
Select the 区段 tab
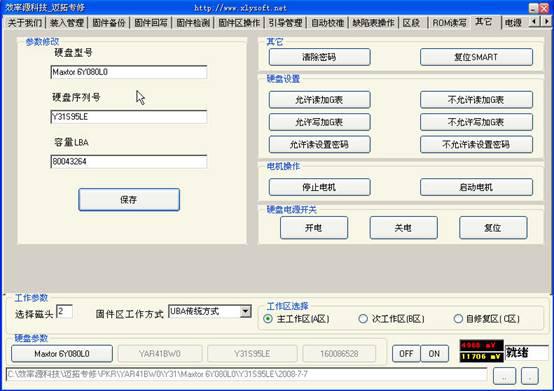(412, 23)
